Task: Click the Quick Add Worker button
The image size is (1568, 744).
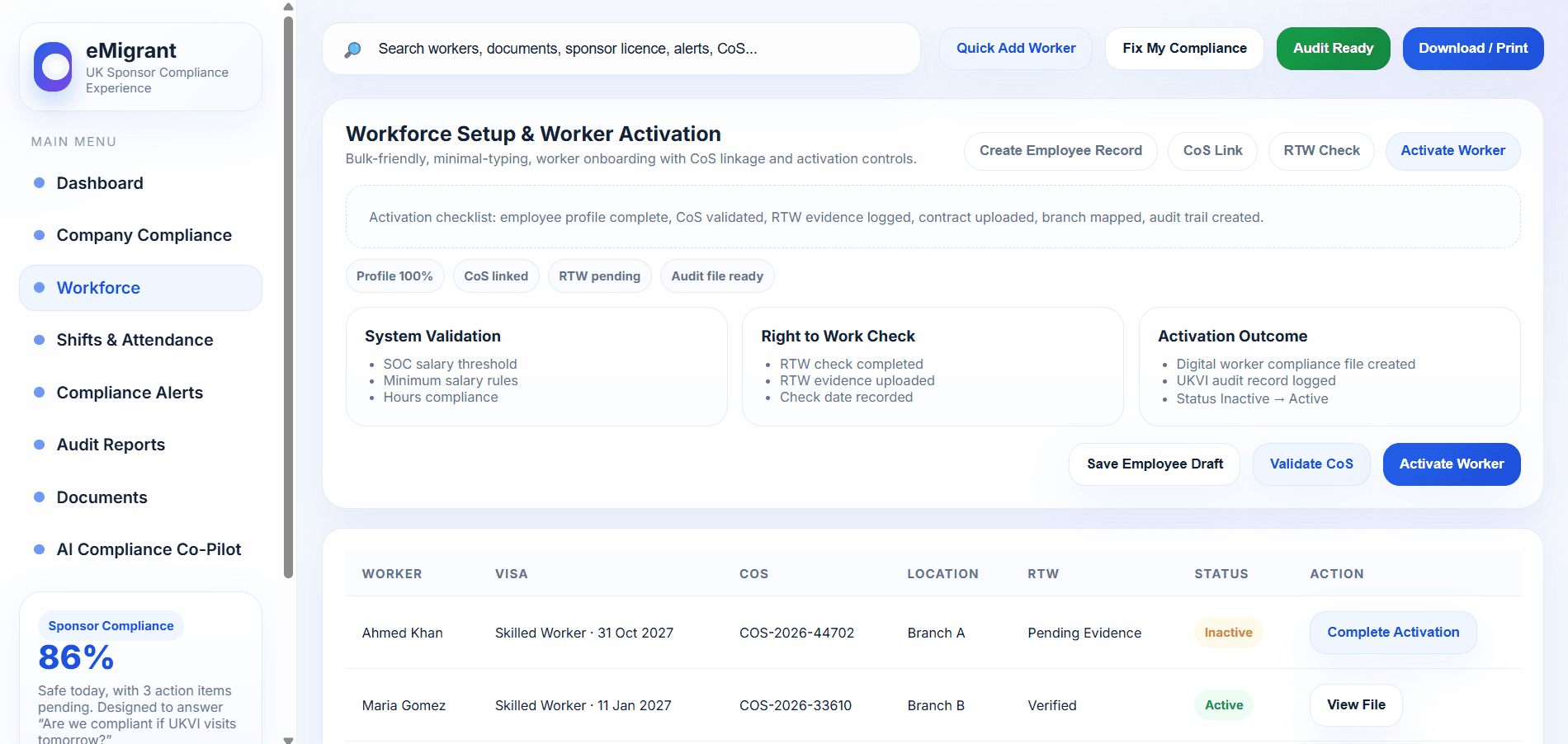Action: 1015,49
